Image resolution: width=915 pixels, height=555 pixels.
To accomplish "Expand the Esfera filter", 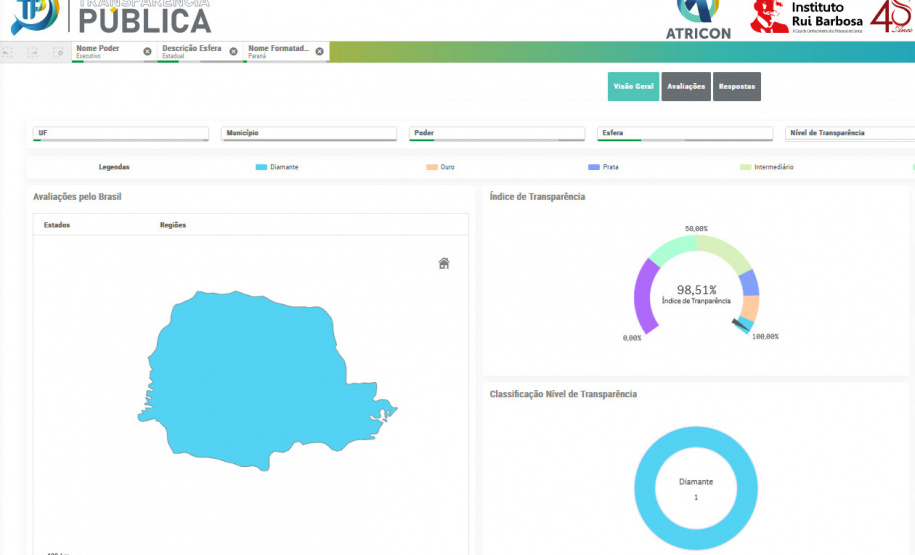I will coord(684,133).
